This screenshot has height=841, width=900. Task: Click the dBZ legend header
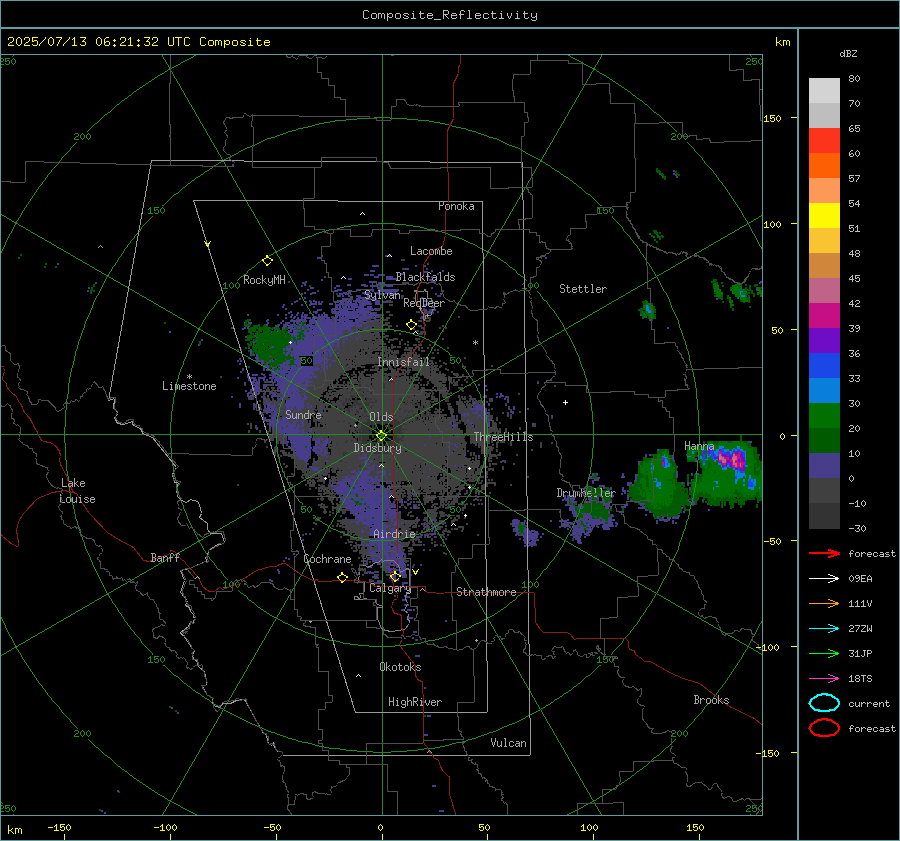tap(848, 54)
